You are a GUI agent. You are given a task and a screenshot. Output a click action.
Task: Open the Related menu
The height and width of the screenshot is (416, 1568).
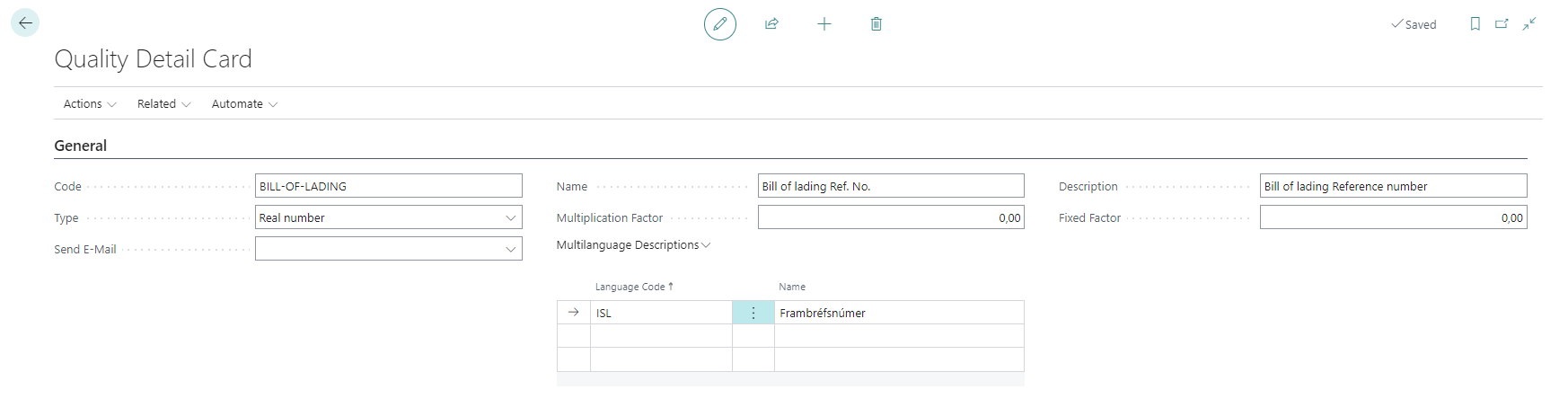click(x=163, y=104)
